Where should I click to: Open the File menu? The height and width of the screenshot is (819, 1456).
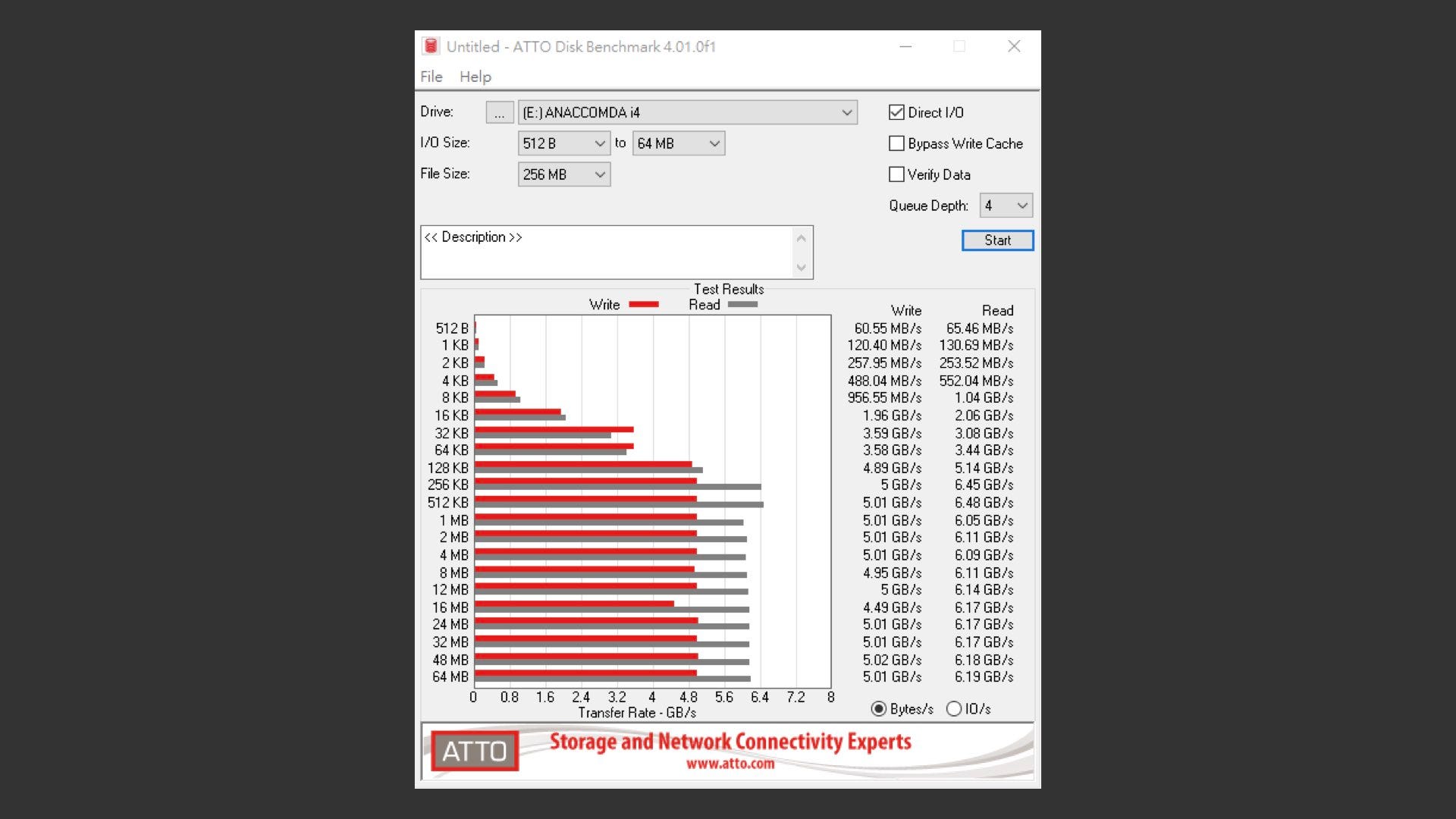click(431, 77)
